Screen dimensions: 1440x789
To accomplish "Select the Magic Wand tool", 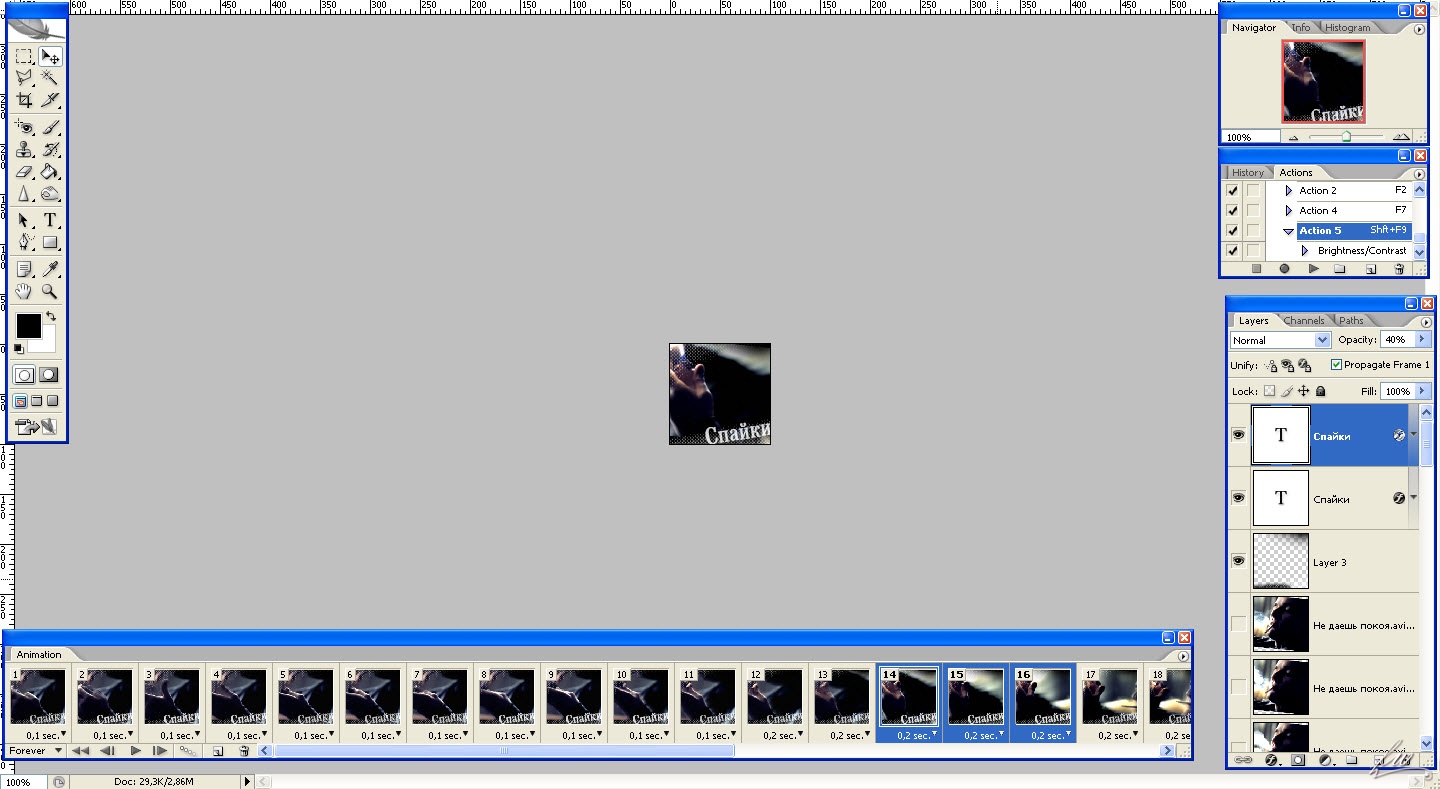I will pos(50,78).
